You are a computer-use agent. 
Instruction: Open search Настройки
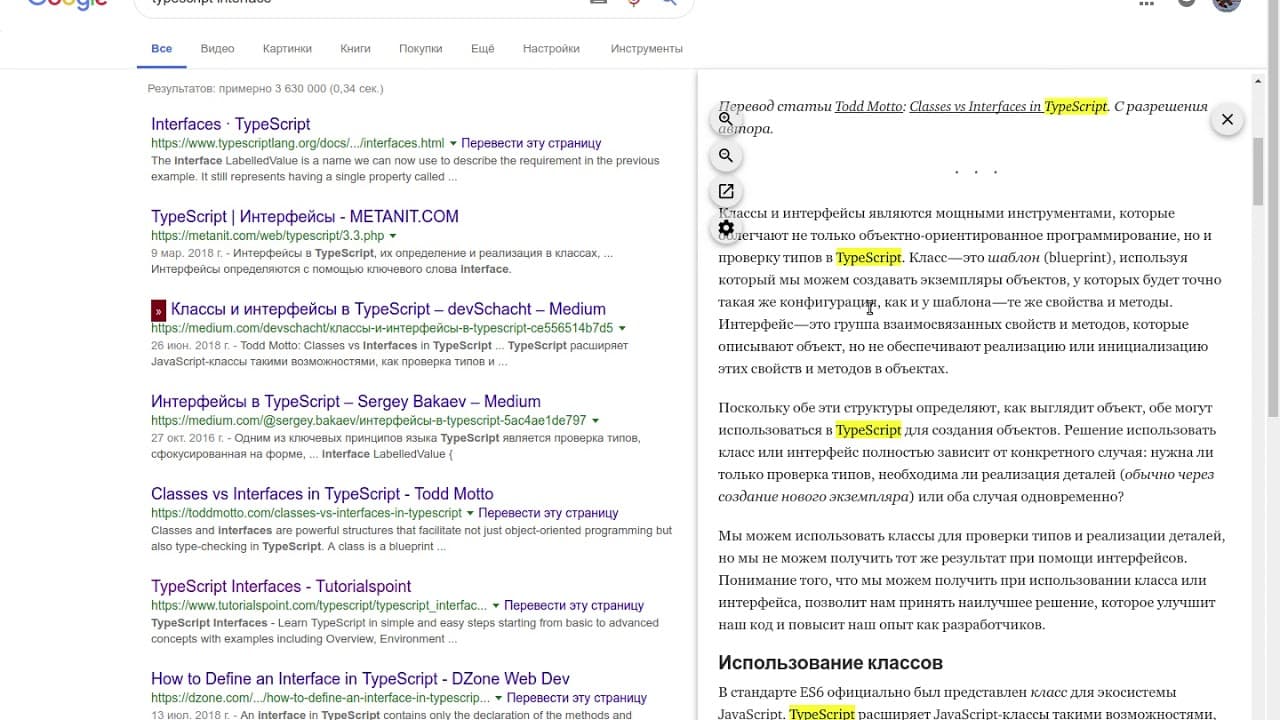click(551, 48)
